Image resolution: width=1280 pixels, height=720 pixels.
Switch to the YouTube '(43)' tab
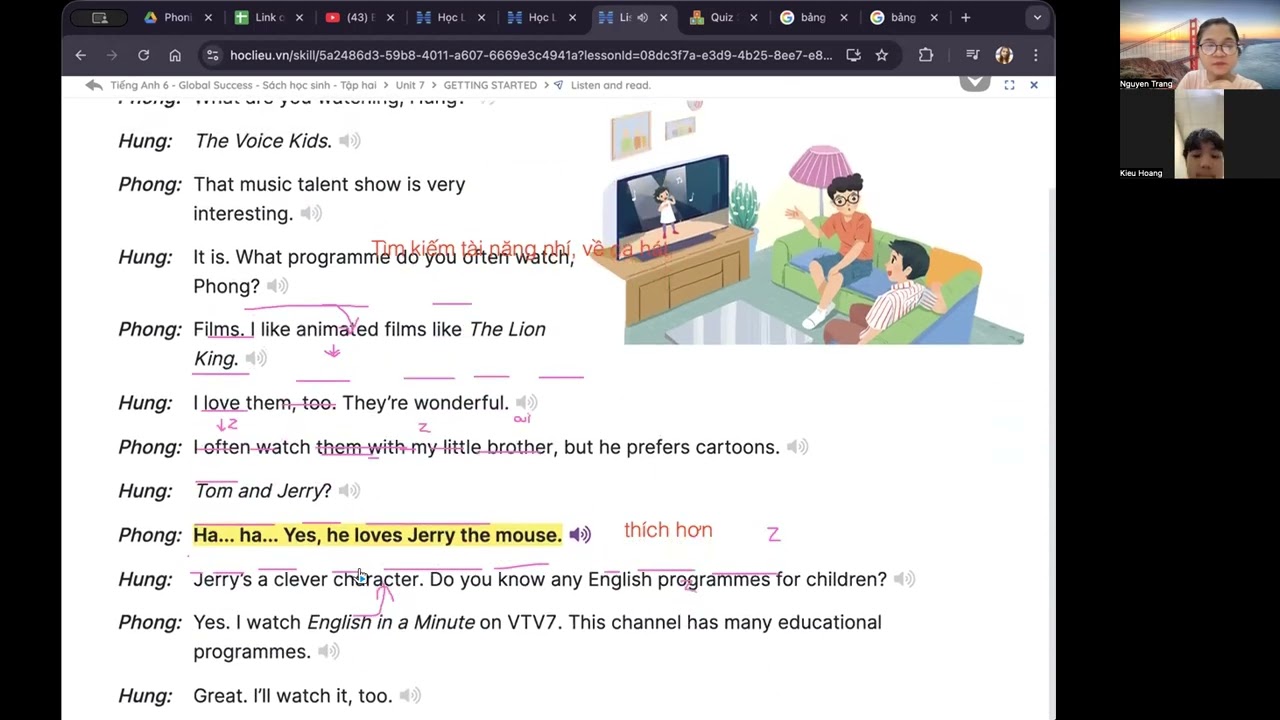point(360,17)
